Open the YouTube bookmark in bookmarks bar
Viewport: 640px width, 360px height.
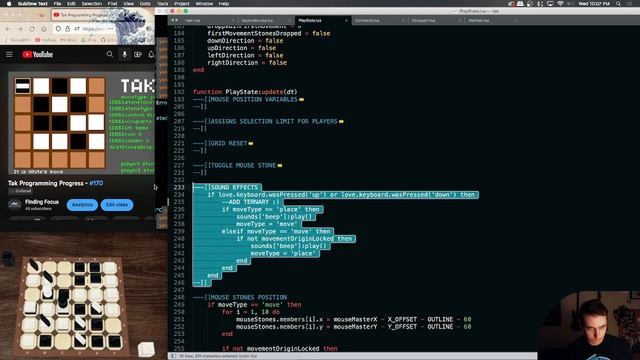coord(46,40)
